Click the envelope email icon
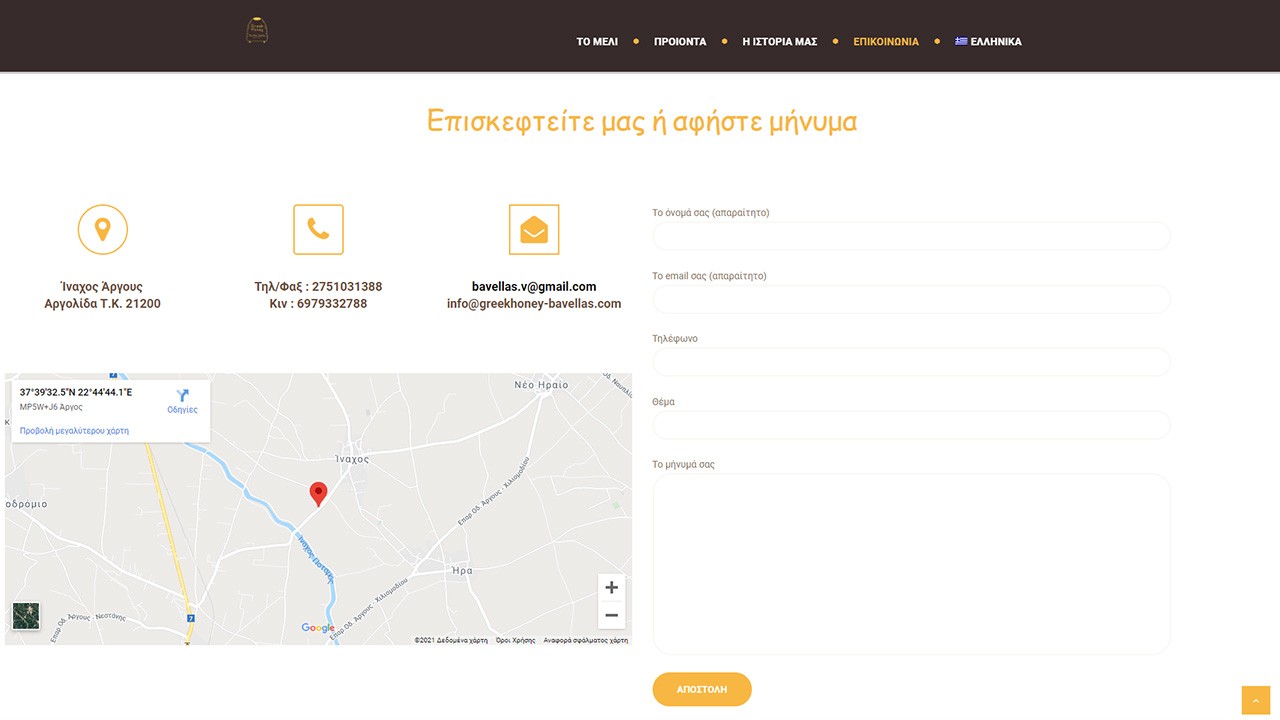 (x=534, y=229)
